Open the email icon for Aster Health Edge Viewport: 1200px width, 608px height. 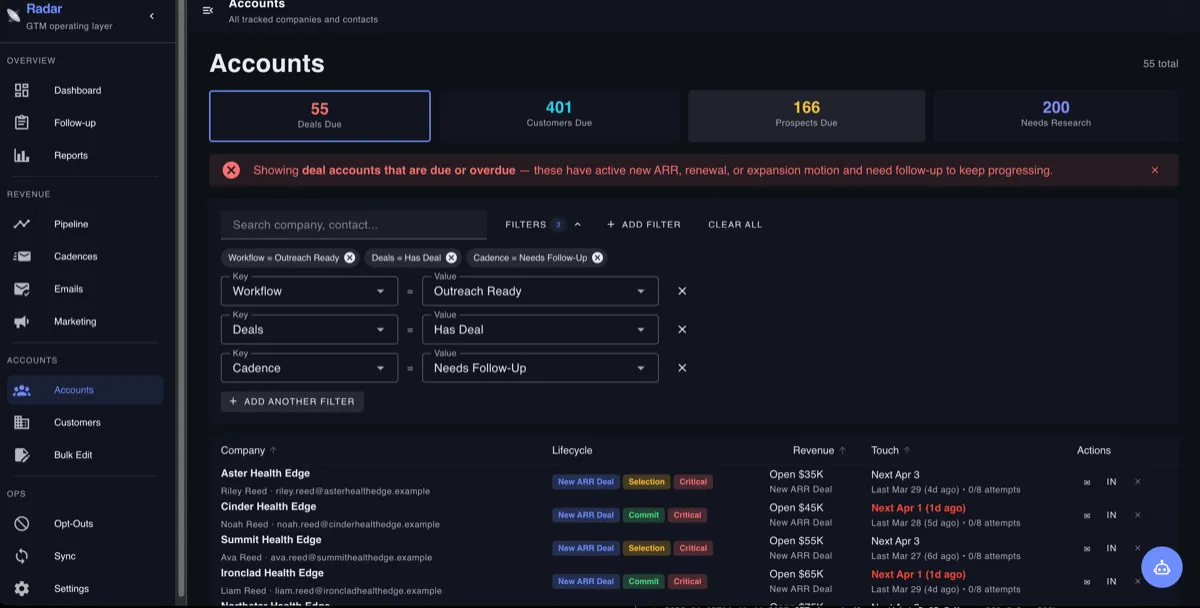tap(1086, 481)
